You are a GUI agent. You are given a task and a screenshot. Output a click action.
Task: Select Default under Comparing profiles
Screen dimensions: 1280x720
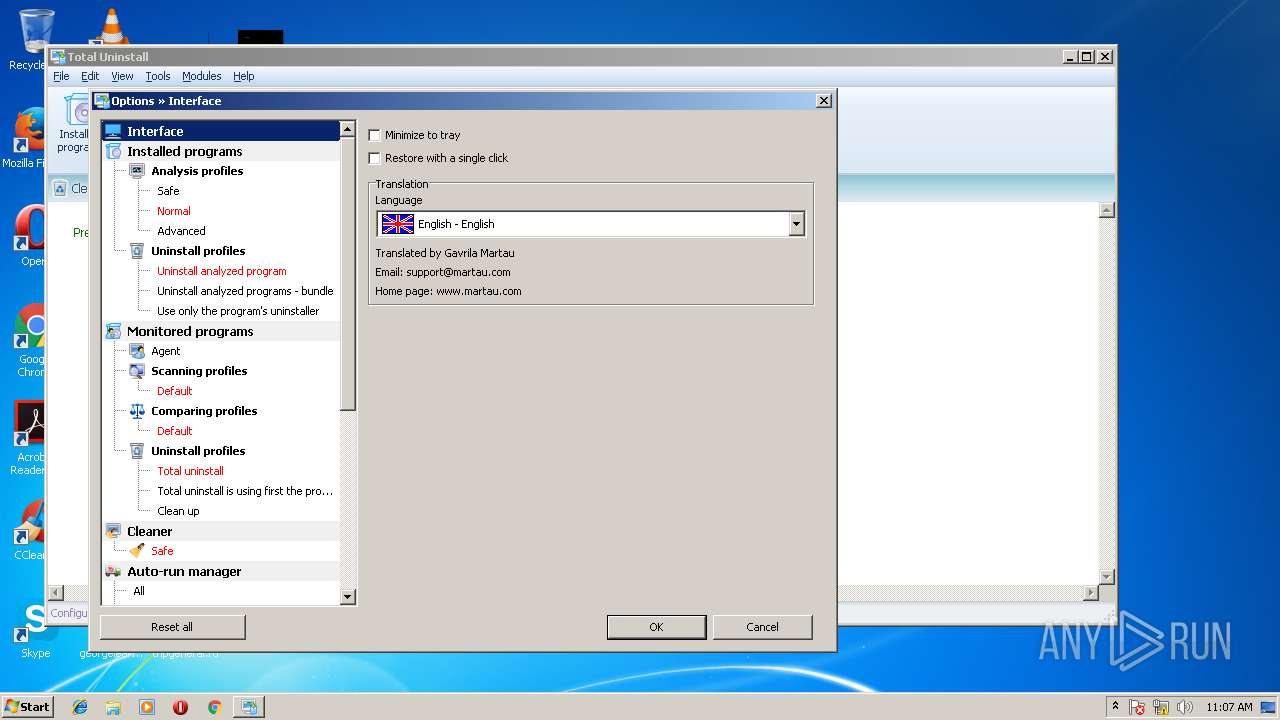[x=174, y=431]
